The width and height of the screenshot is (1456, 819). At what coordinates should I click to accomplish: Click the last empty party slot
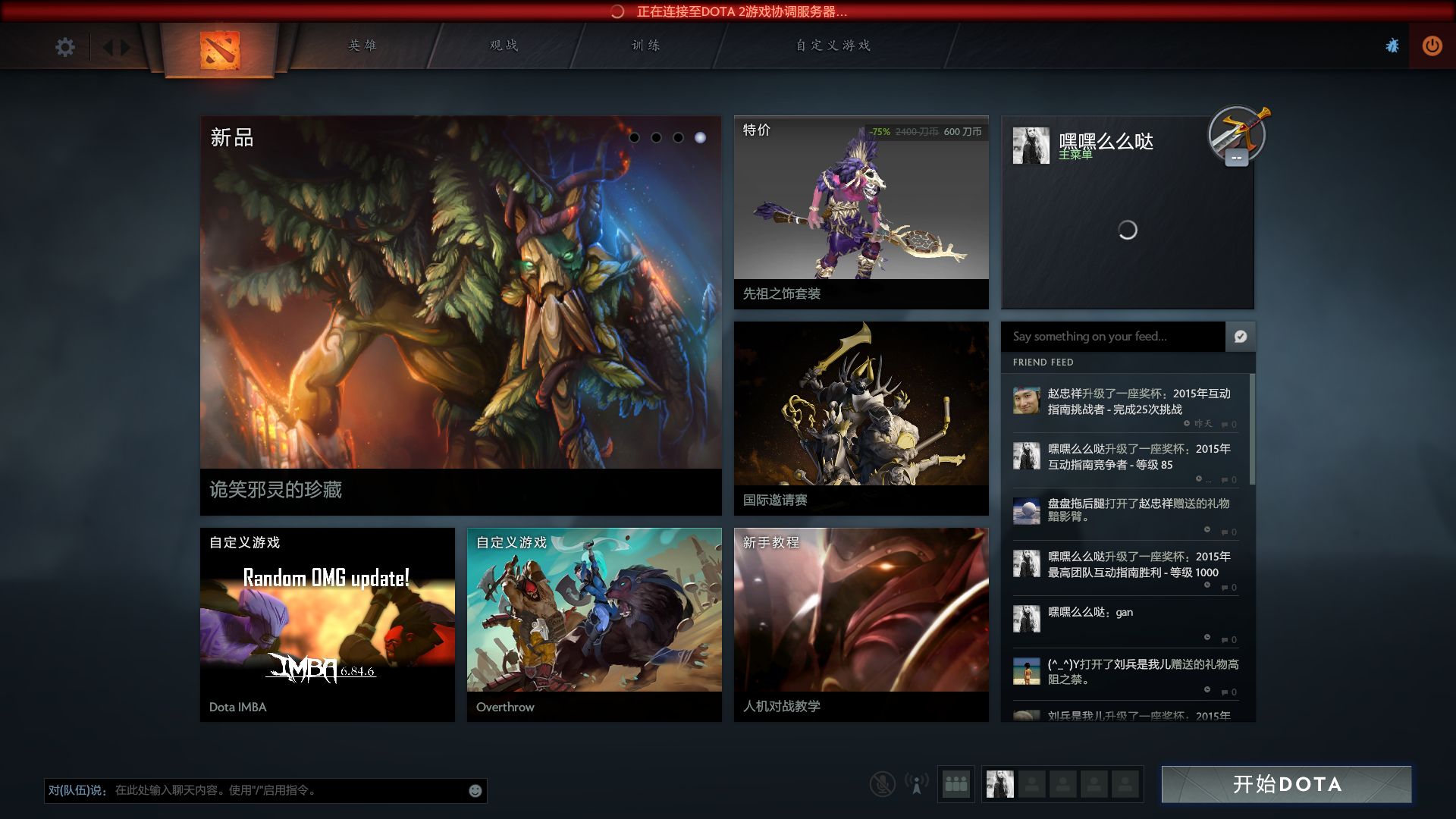[x=1125, y=784]
